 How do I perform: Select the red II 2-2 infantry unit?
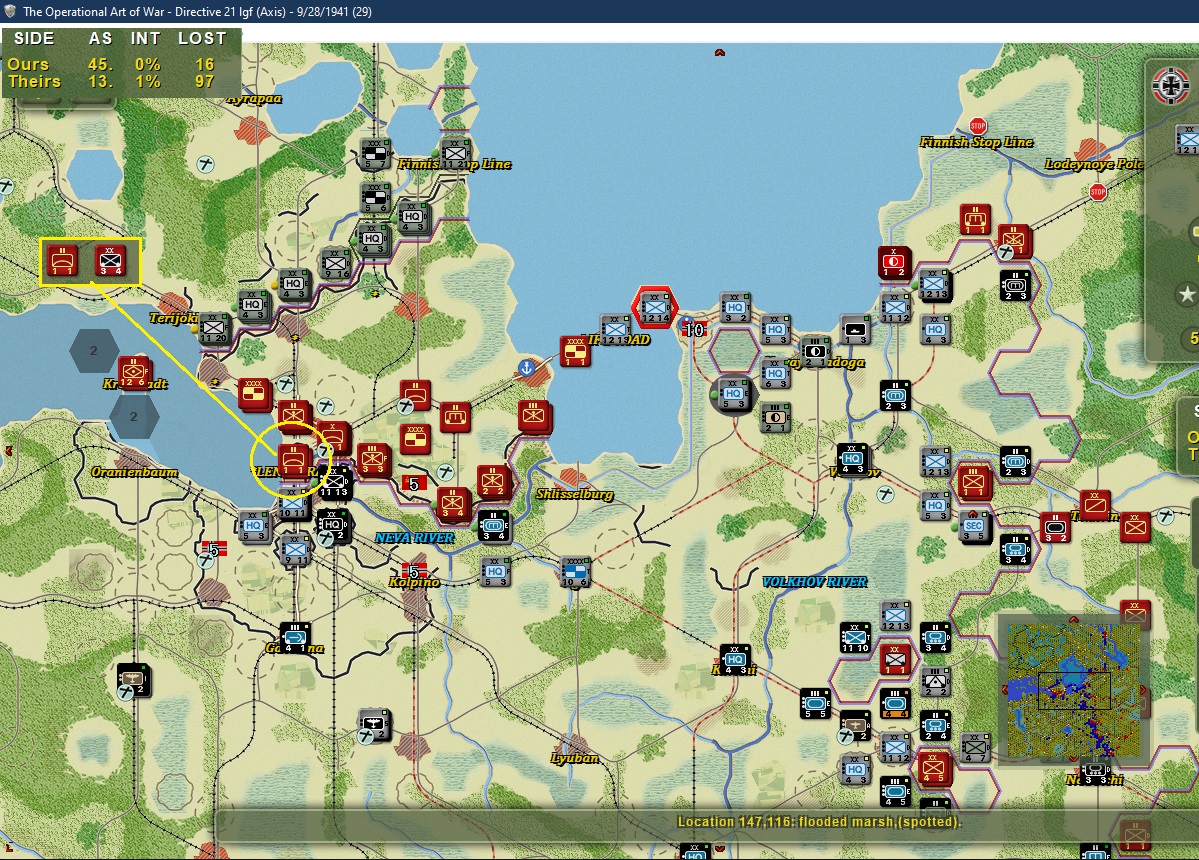click(493, 480)
